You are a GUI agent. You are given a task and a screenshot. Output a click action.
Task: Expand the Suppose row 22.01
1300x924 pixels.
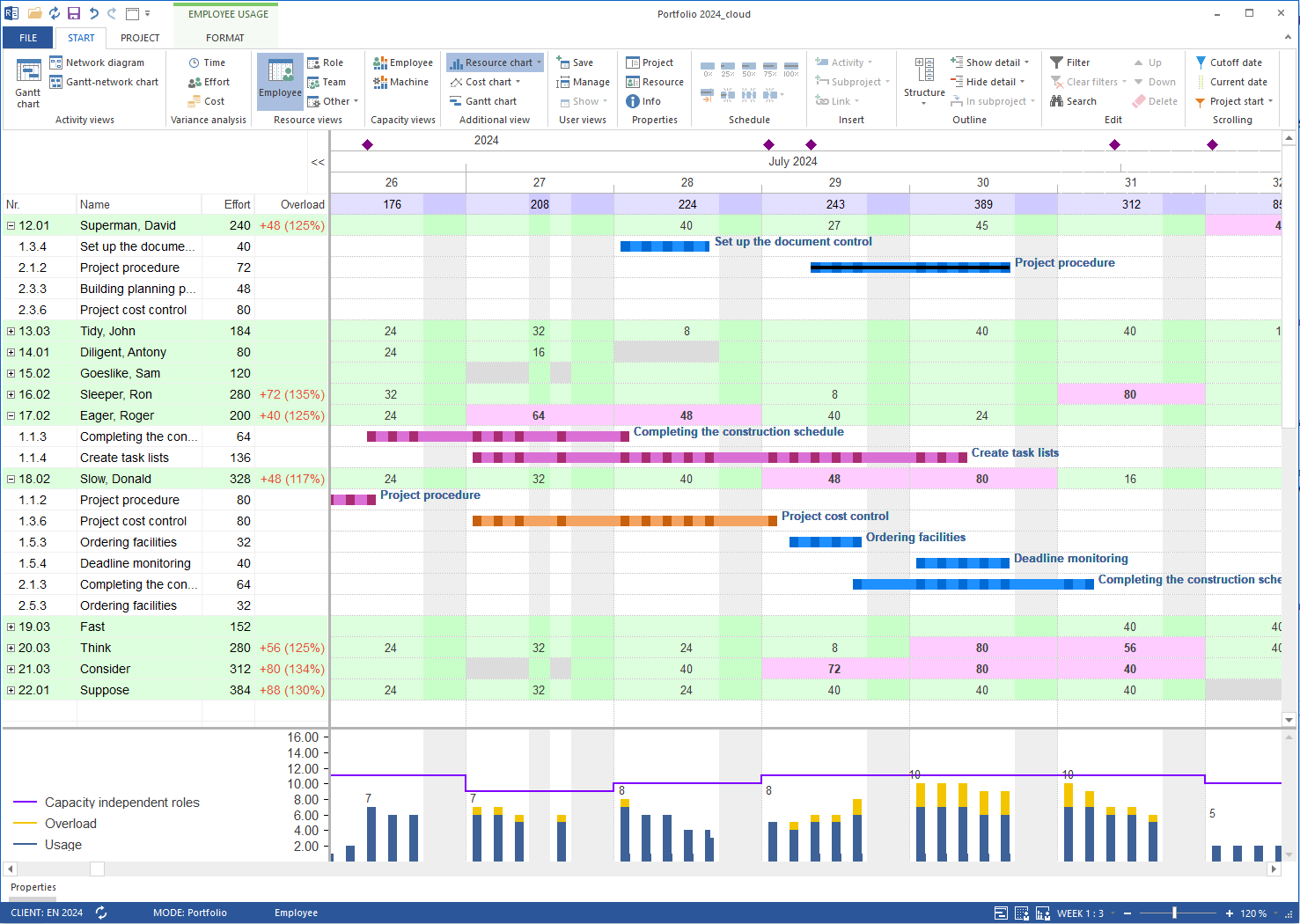[x=11, y=690]
